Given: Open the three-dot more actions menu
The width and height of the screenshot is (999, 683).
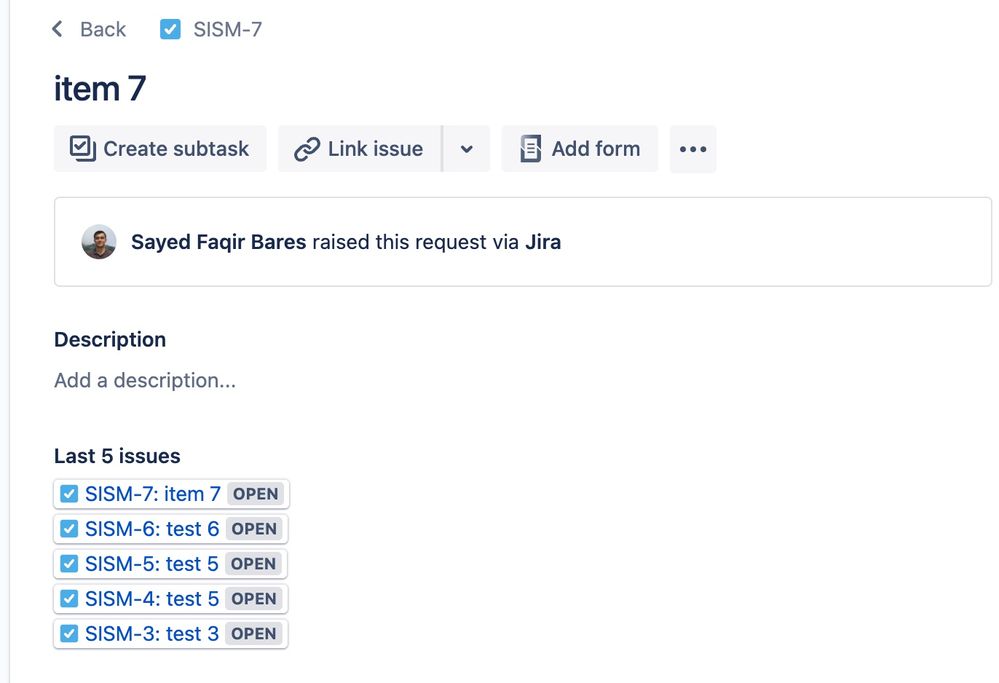Looking at the screenshot, I should (x=693, y=149).
